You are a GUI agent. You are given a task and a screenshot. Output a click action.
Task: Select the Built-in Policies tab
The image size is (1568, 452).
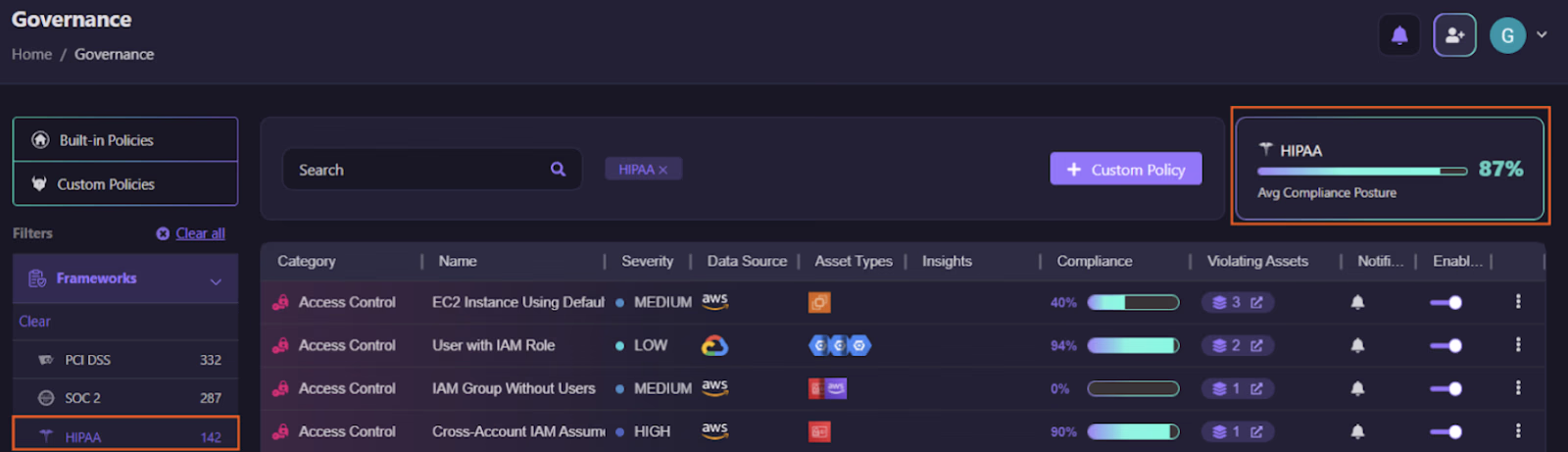[x=125, y=140]
